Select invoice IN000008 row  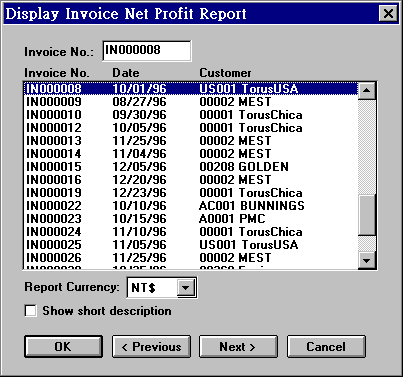pos(191,89)
